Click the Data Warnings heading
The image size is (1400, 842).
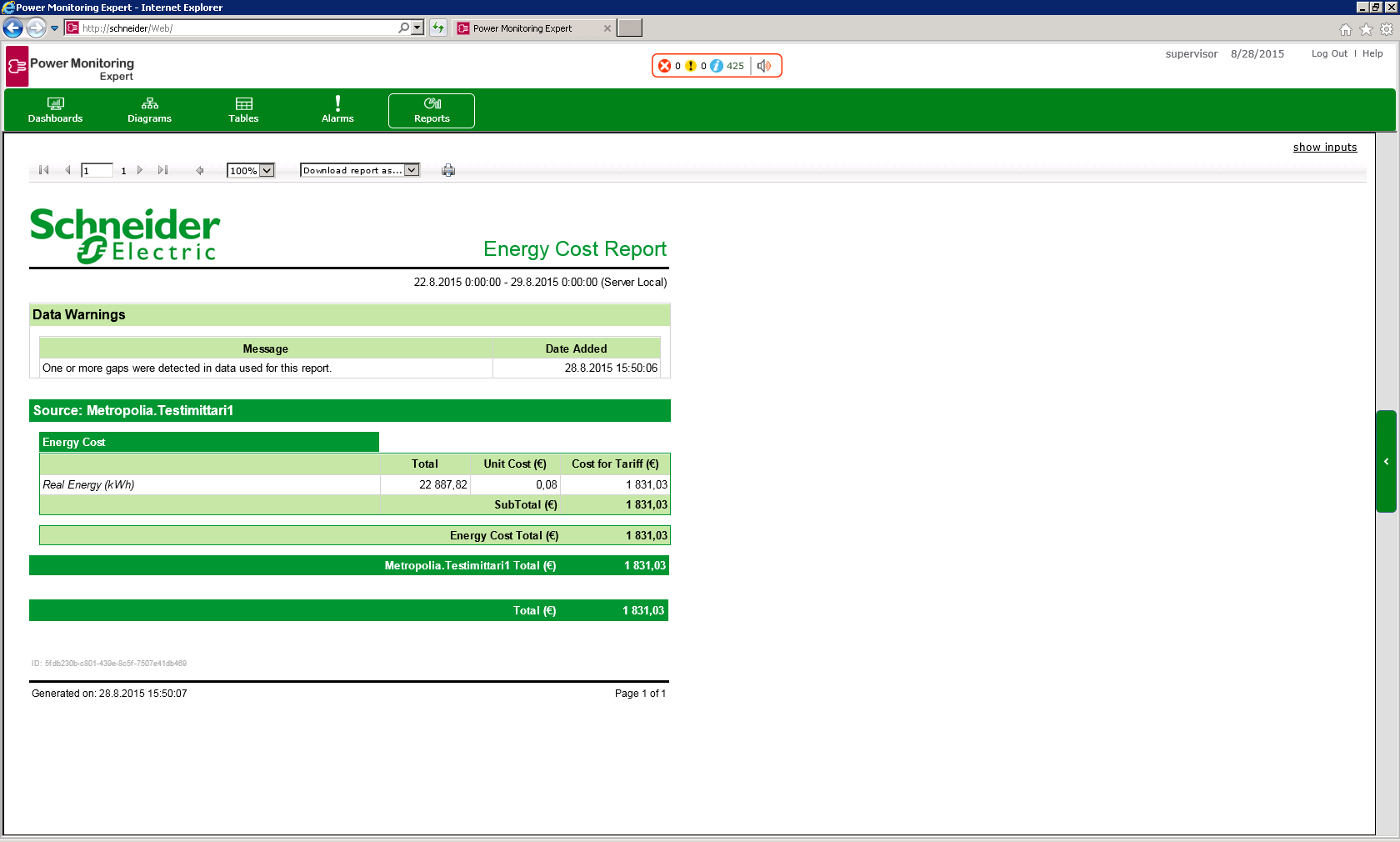point(79,315)
